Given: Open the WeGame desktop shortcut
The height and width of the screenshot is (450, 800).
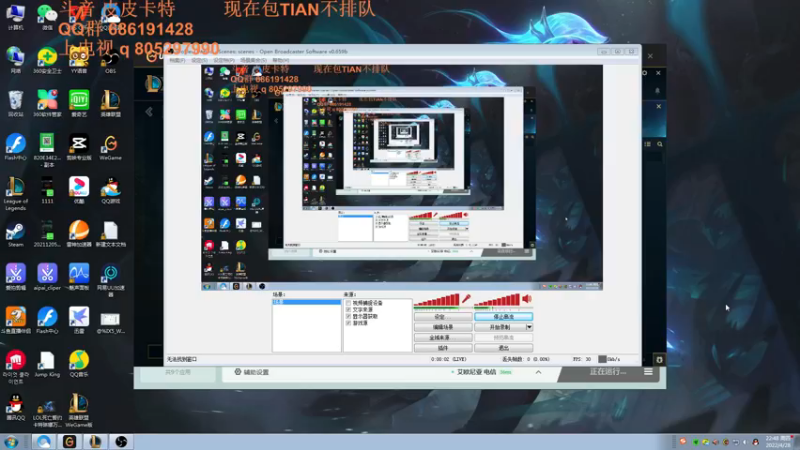Looking at the screenshot, I should pos(110,147).
